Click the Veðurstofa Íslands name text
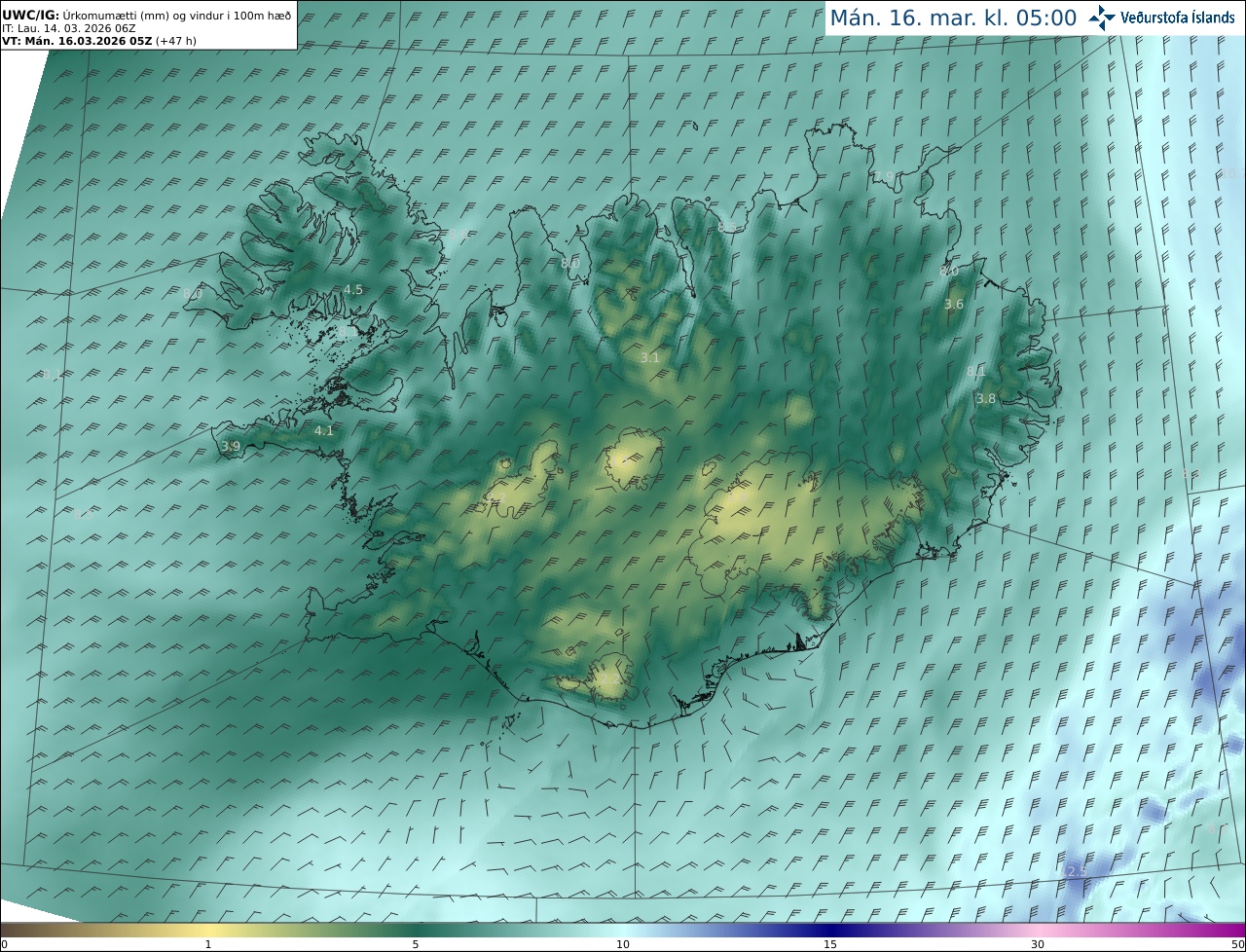 coord(1177,18)
